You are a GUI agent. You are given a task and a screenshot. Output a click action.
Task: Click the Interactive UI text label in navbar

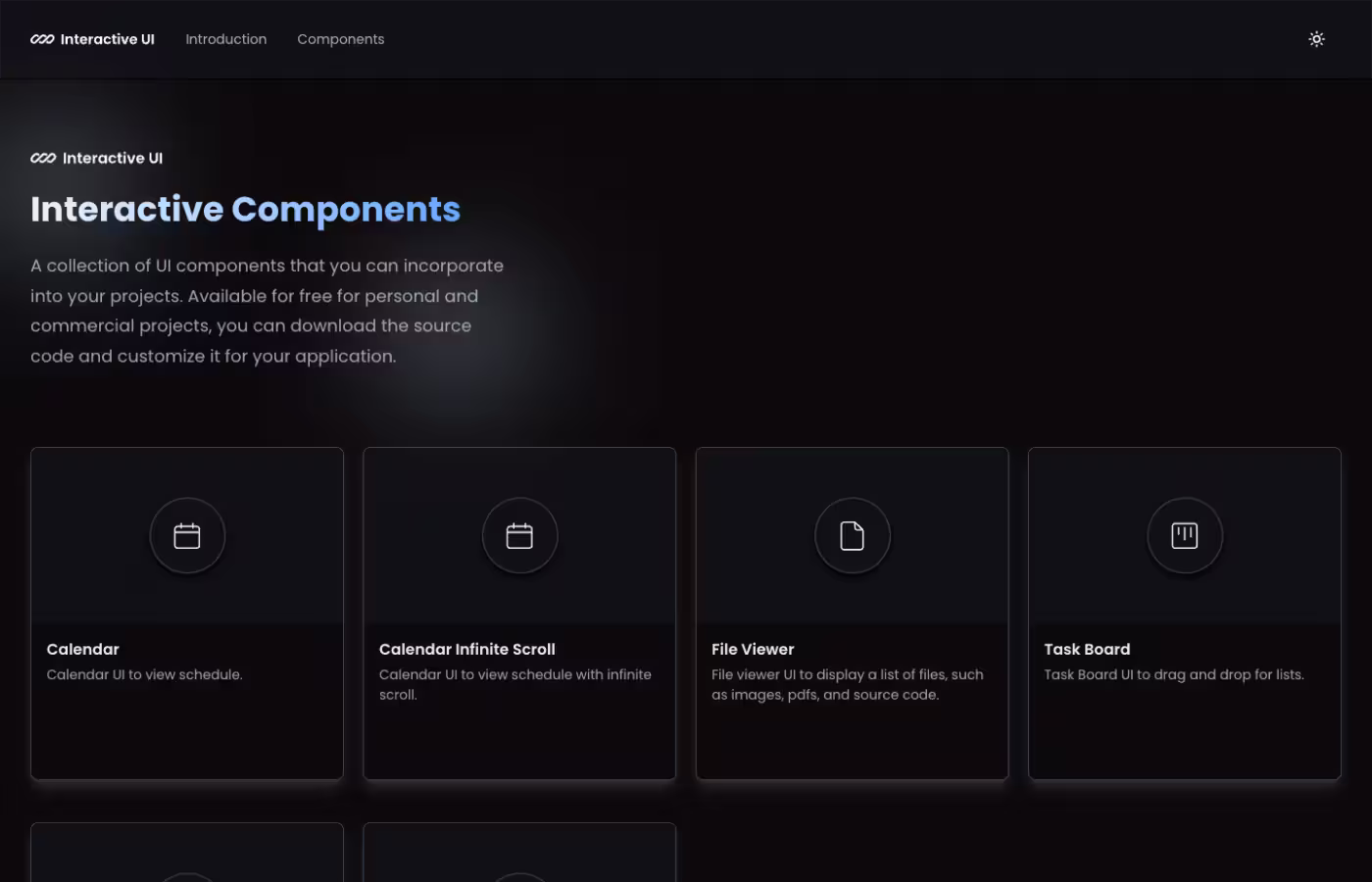tap(108, 39)
